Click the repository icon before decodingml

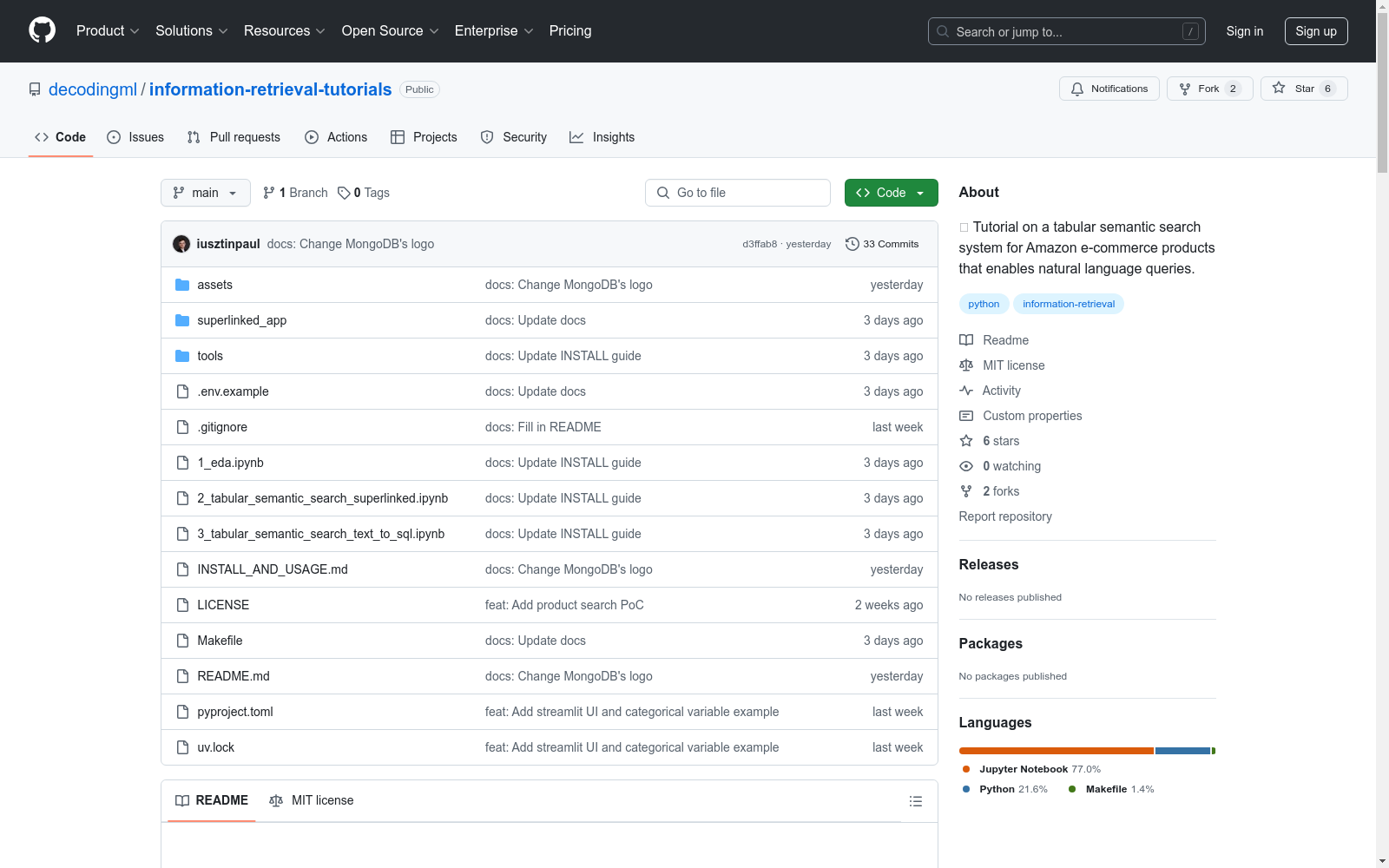[35, 89]
